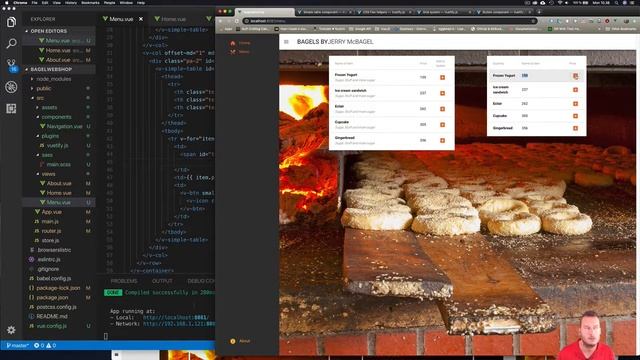The image size is (640, 360).
Task: Add Ice cream sandwich to basket via plus
Action: 442,93
